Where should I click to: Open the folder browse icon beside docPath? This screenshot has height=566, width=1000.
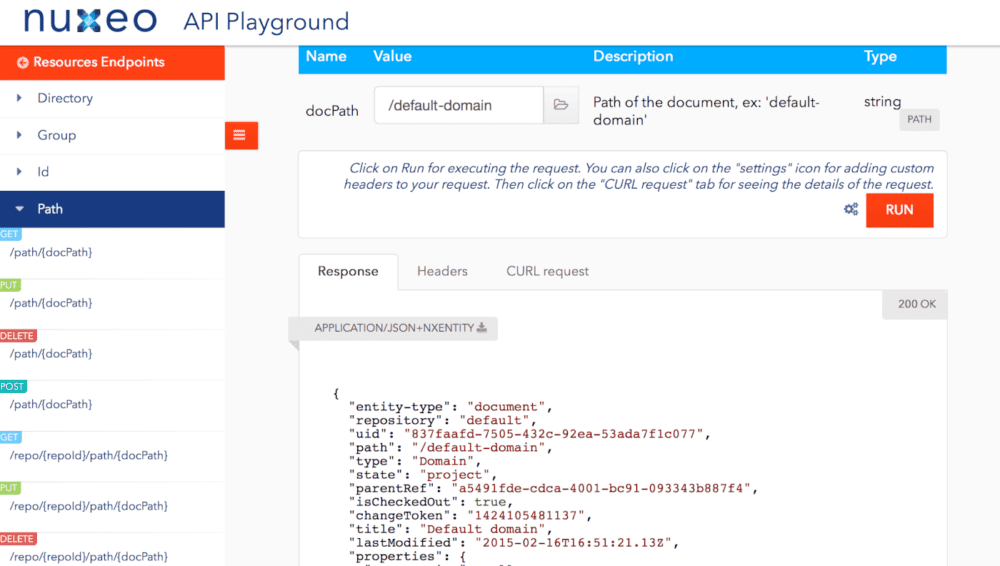point(561,105)
